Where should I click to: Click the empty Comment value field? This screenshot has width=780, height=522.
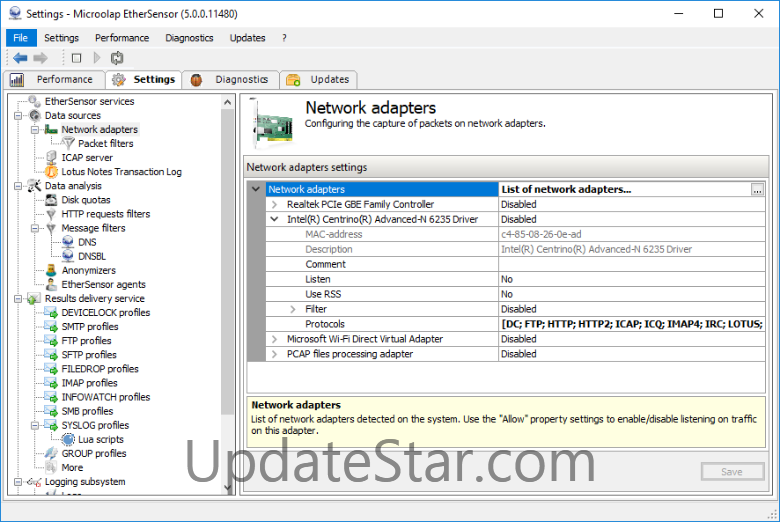pos(632,264)
